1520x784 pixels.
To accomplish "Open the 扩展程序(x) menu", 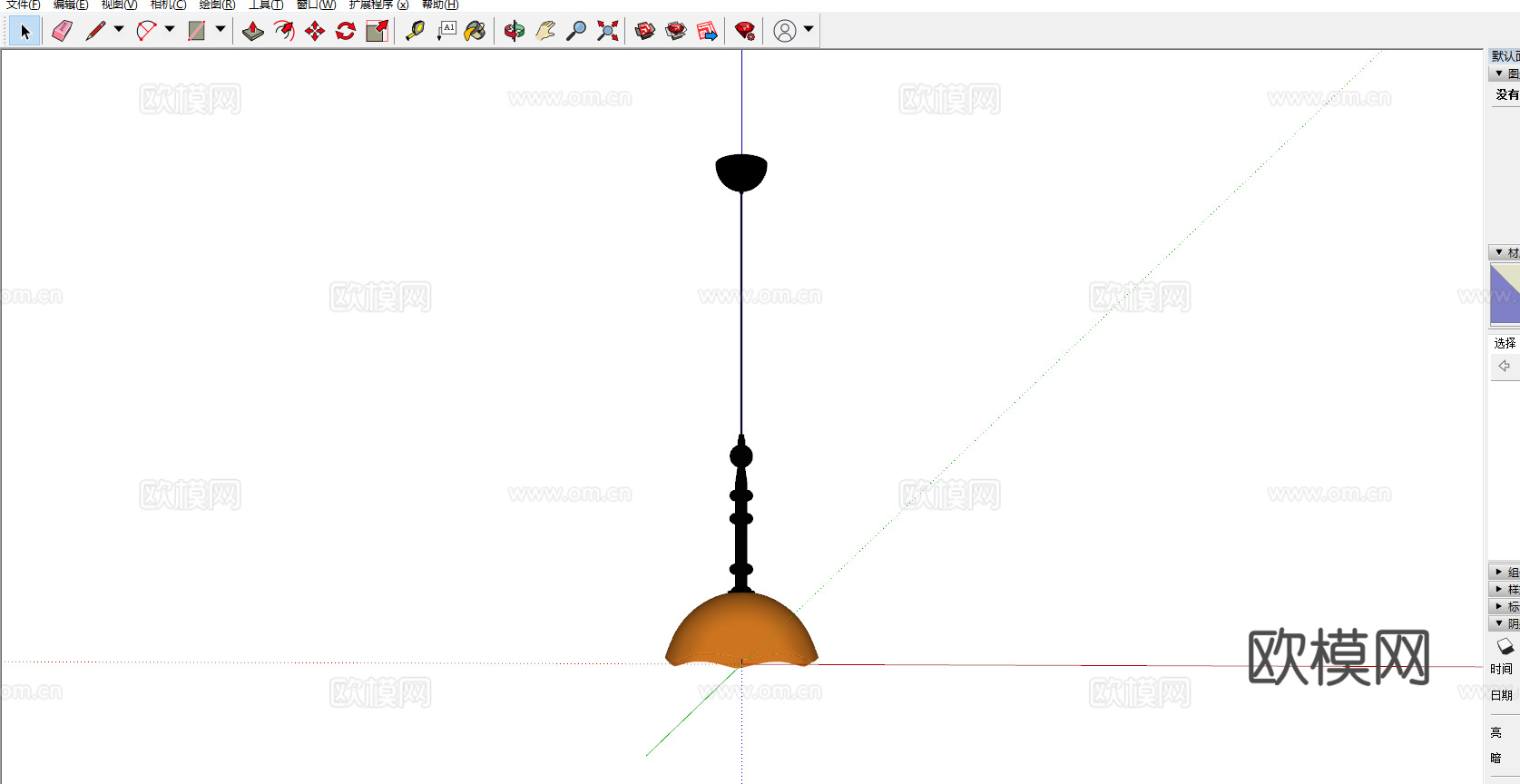I will 378,5.
